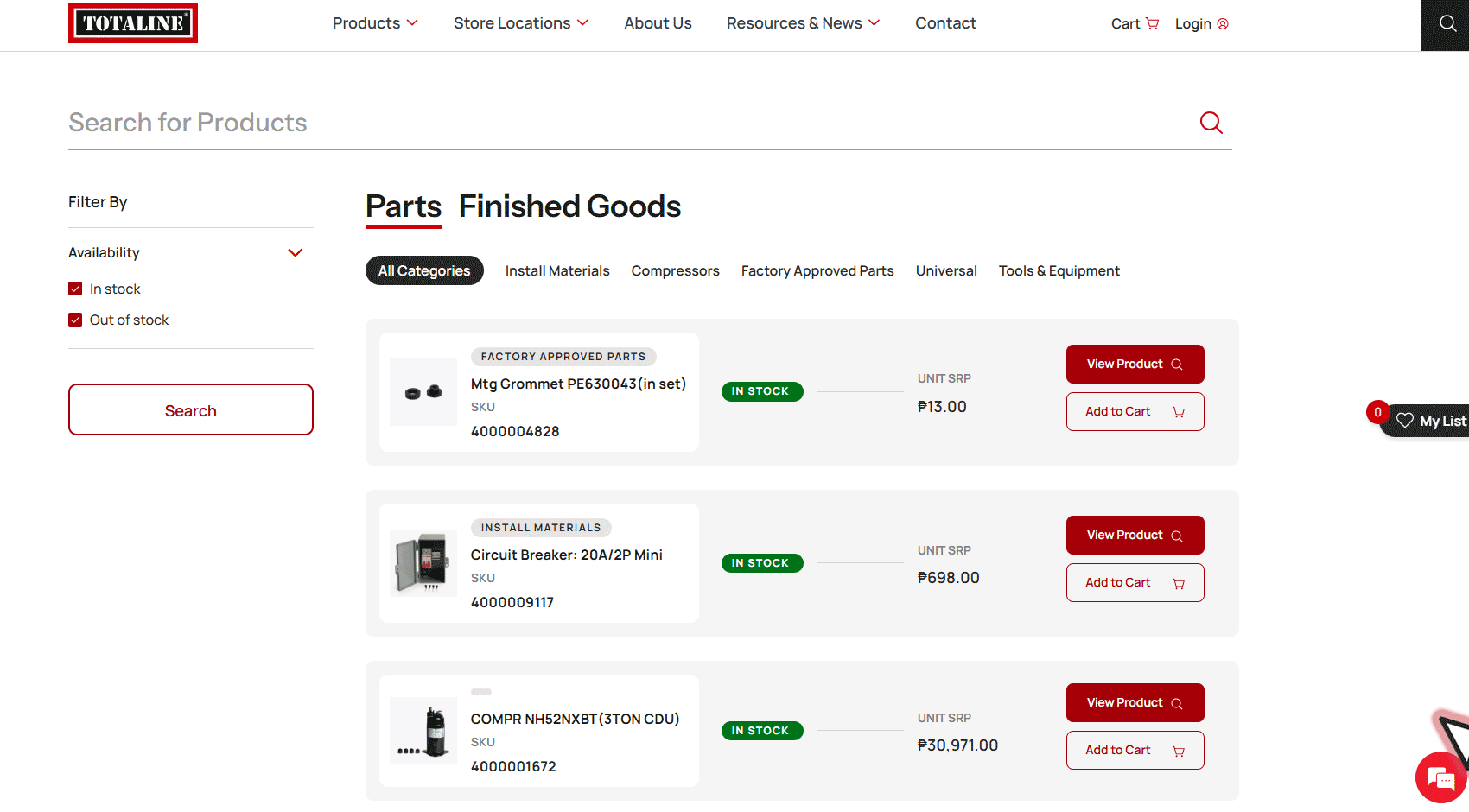Collapse the Availability filter section
Screen dimensions: 1469x812
coord(295,252)
